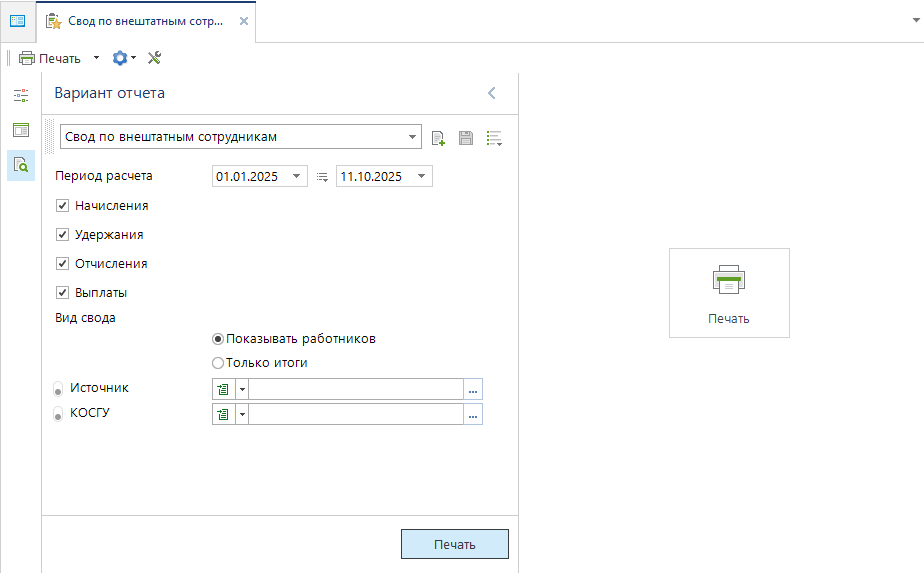Select the Только итоги radio option
The width and height of the screenshot is (924, 573).
pos(218,363)
